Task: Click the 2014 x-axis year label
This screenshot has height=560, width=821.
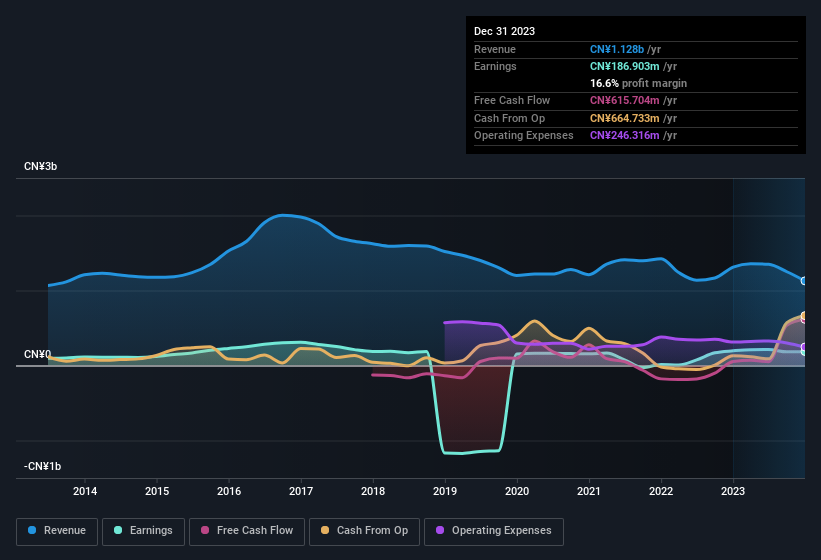Action: (85, 491)
